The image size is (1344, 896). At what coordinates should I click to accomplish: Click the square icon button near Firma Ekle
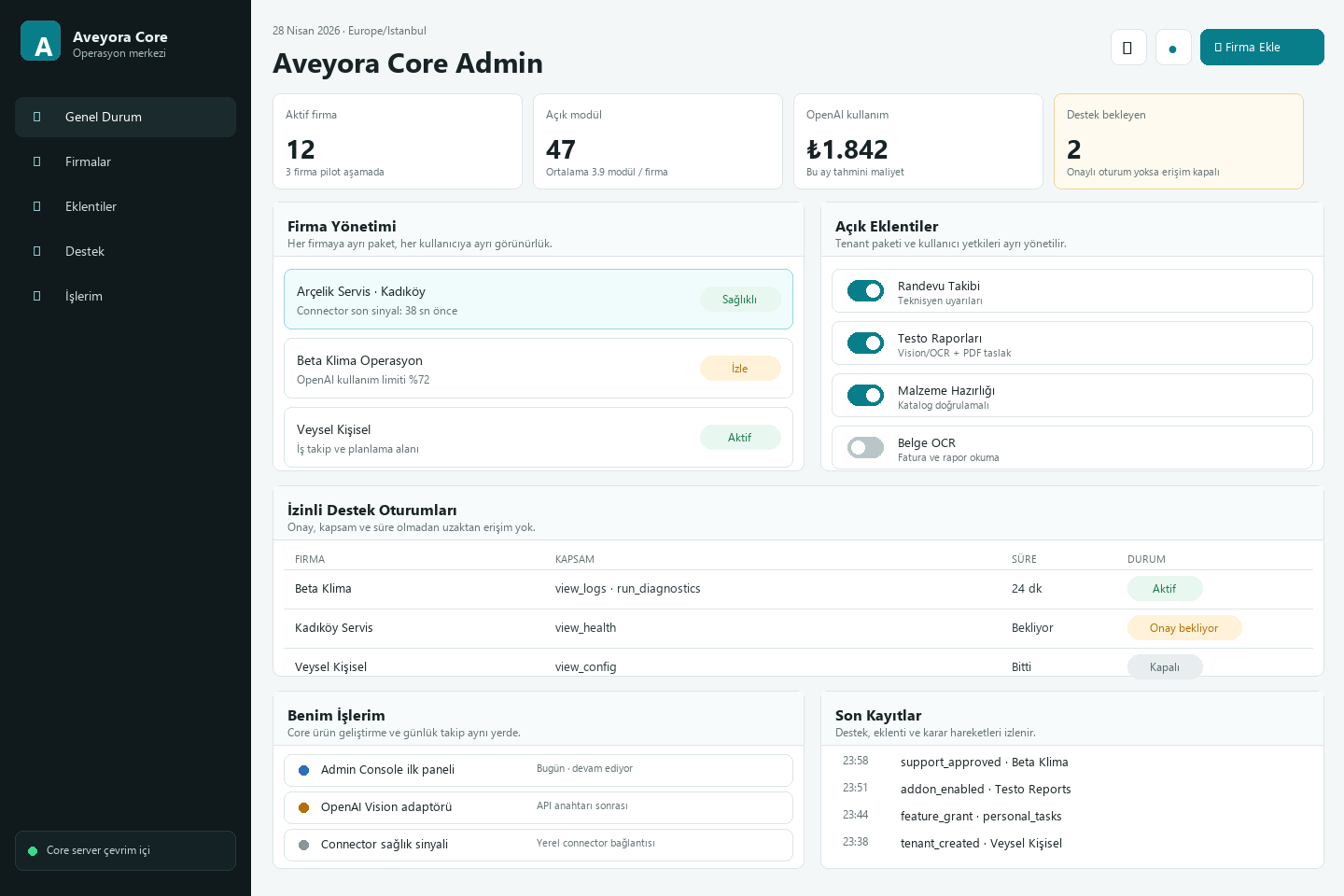1127,48
